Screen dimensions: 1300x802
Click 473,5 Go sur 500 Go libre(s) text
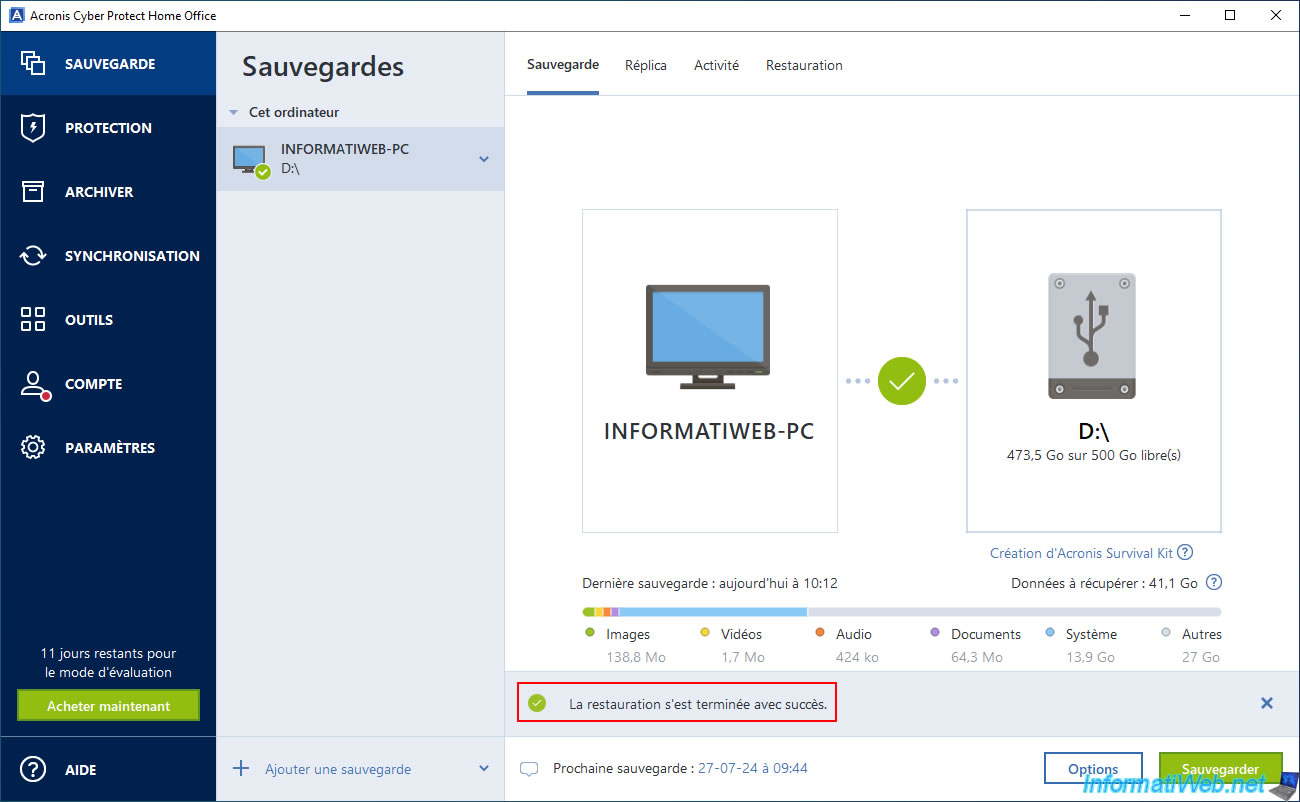point(1094,455)
